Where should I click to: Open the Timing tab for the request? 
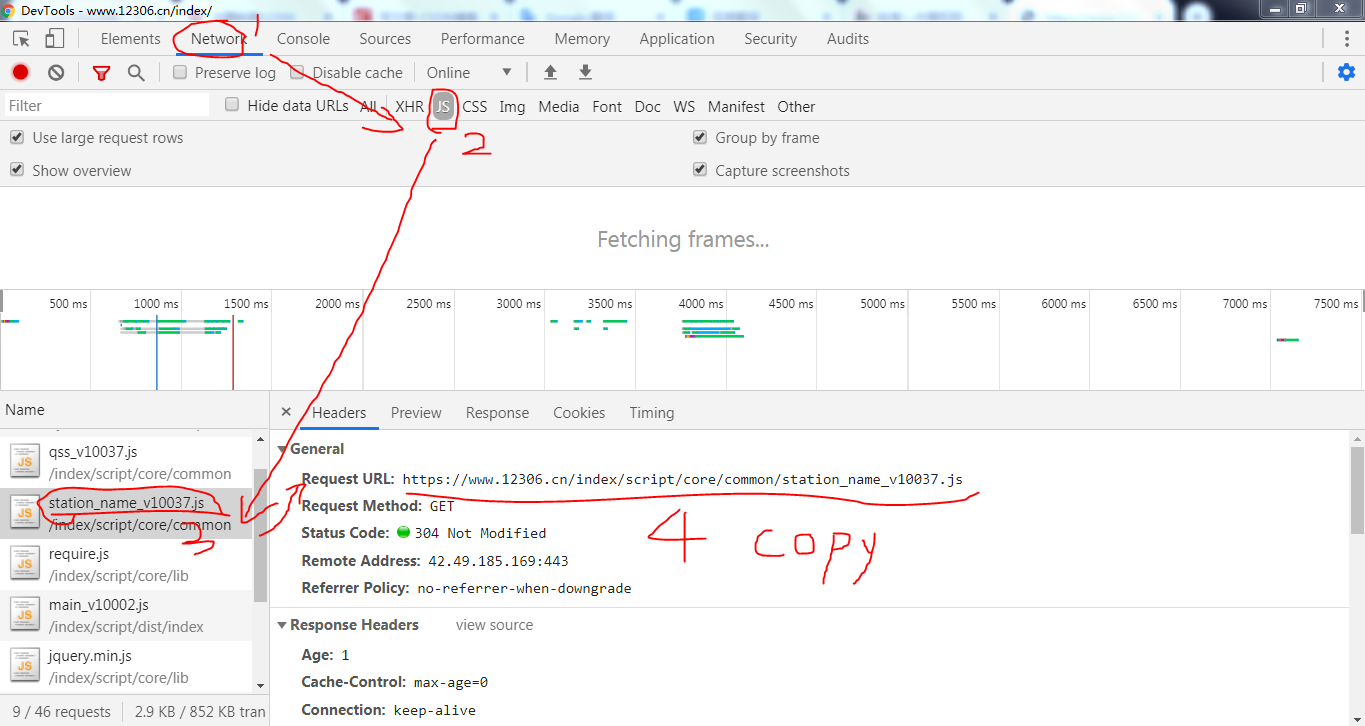point(651,412)
